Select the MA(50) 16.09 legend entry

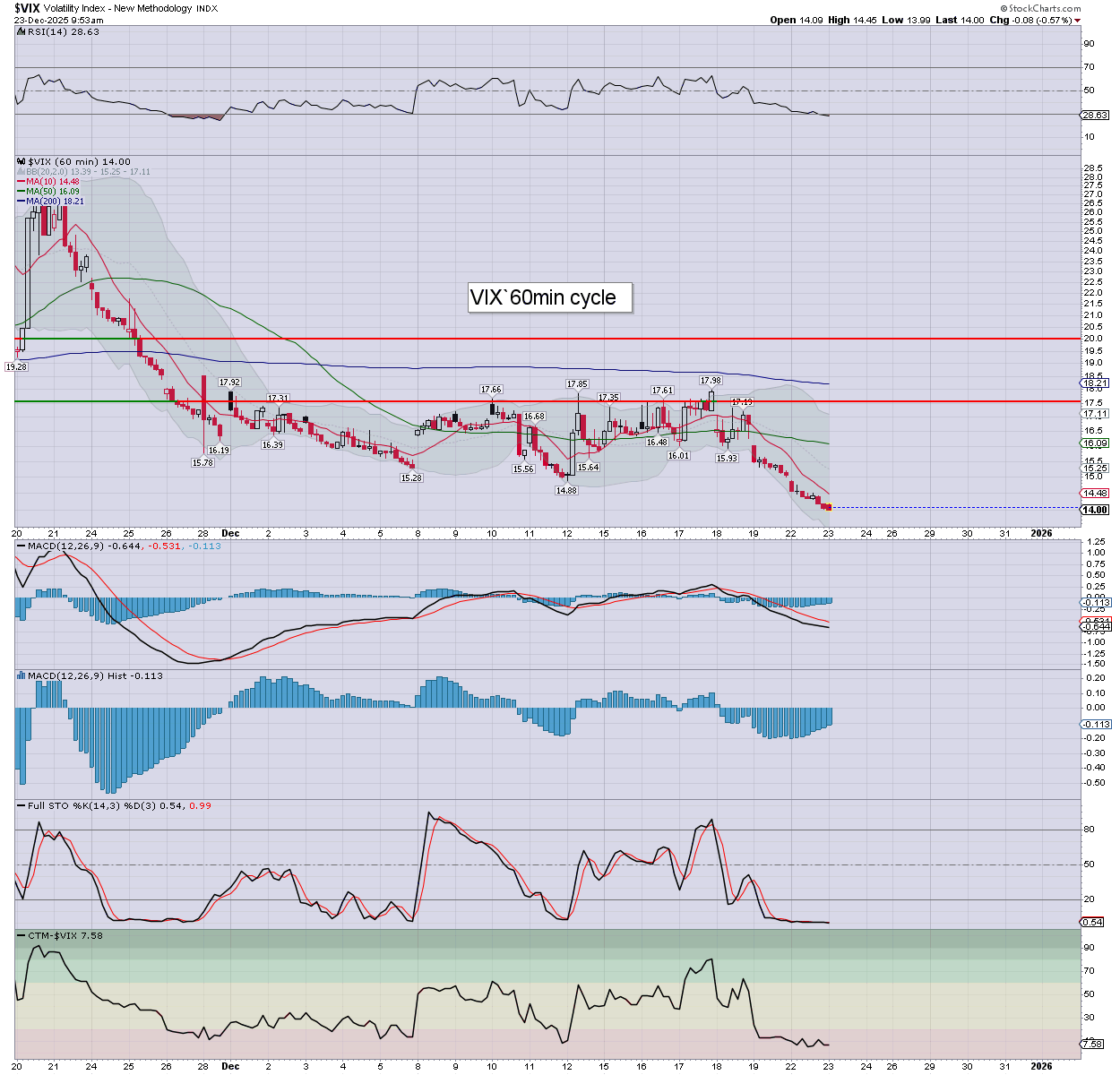52,192
